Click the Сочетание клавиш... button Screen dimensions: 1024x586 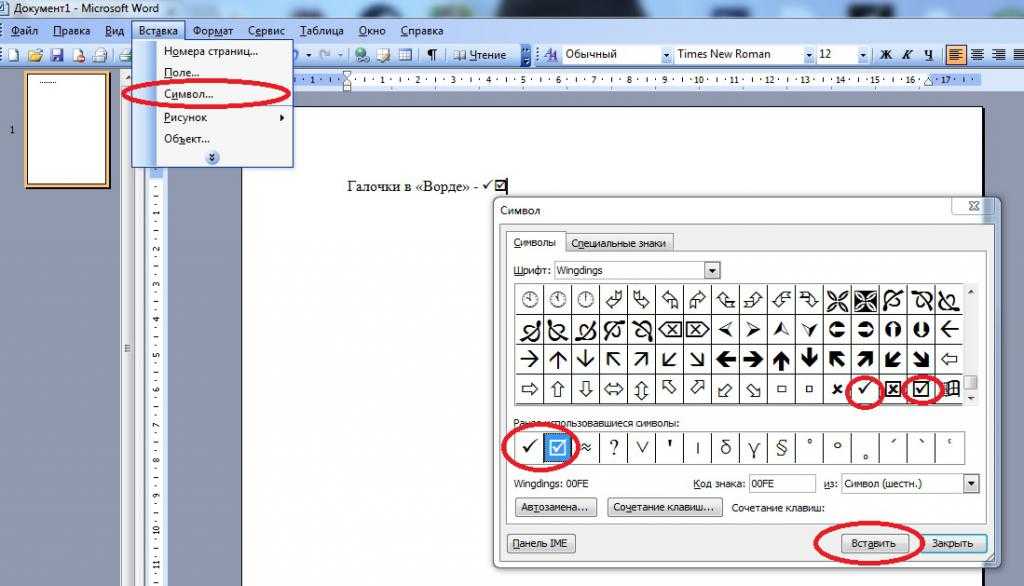pyautogui.click(x=664, y=507)
